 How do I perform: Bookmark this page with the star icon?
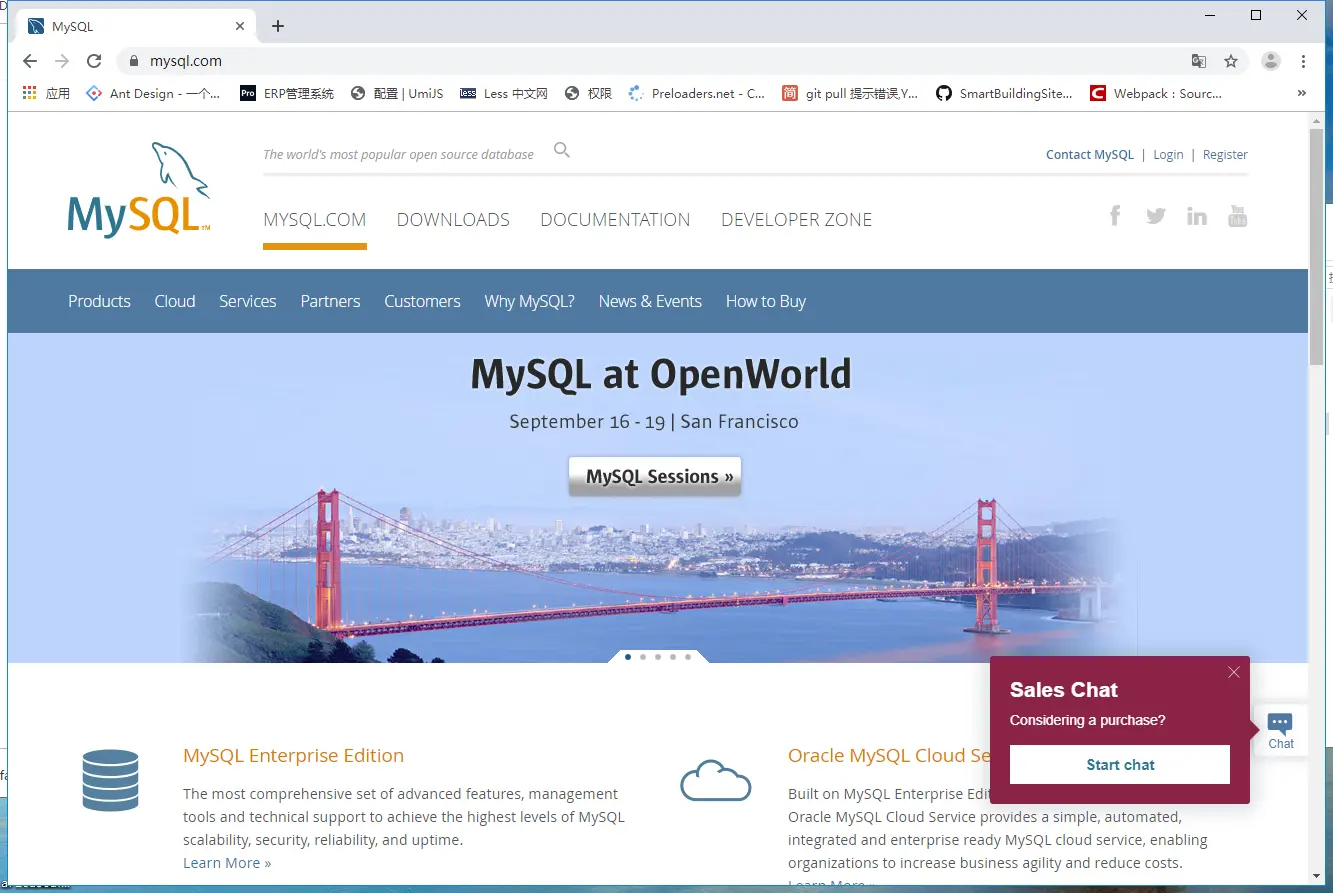click(1231, 61)
